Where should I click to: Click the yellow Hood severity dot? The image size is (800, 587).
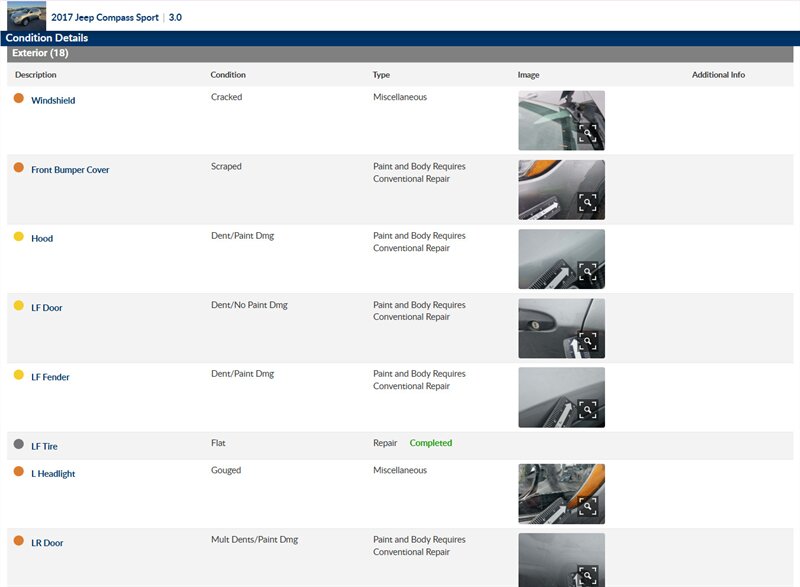[x=19, y=237]
